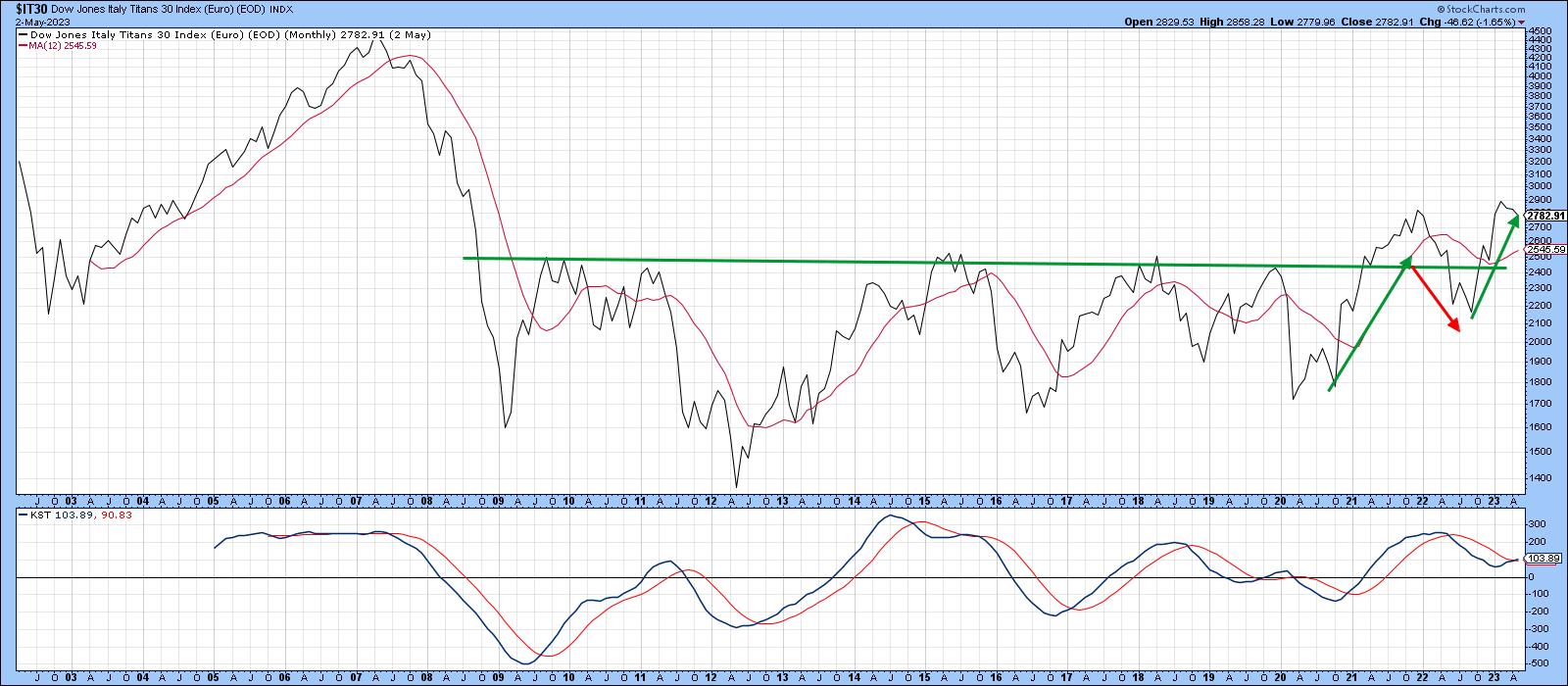Screen dimensions: 1568x686
Task: Click 2000 on the price scale
Action: coord(1540,342)
